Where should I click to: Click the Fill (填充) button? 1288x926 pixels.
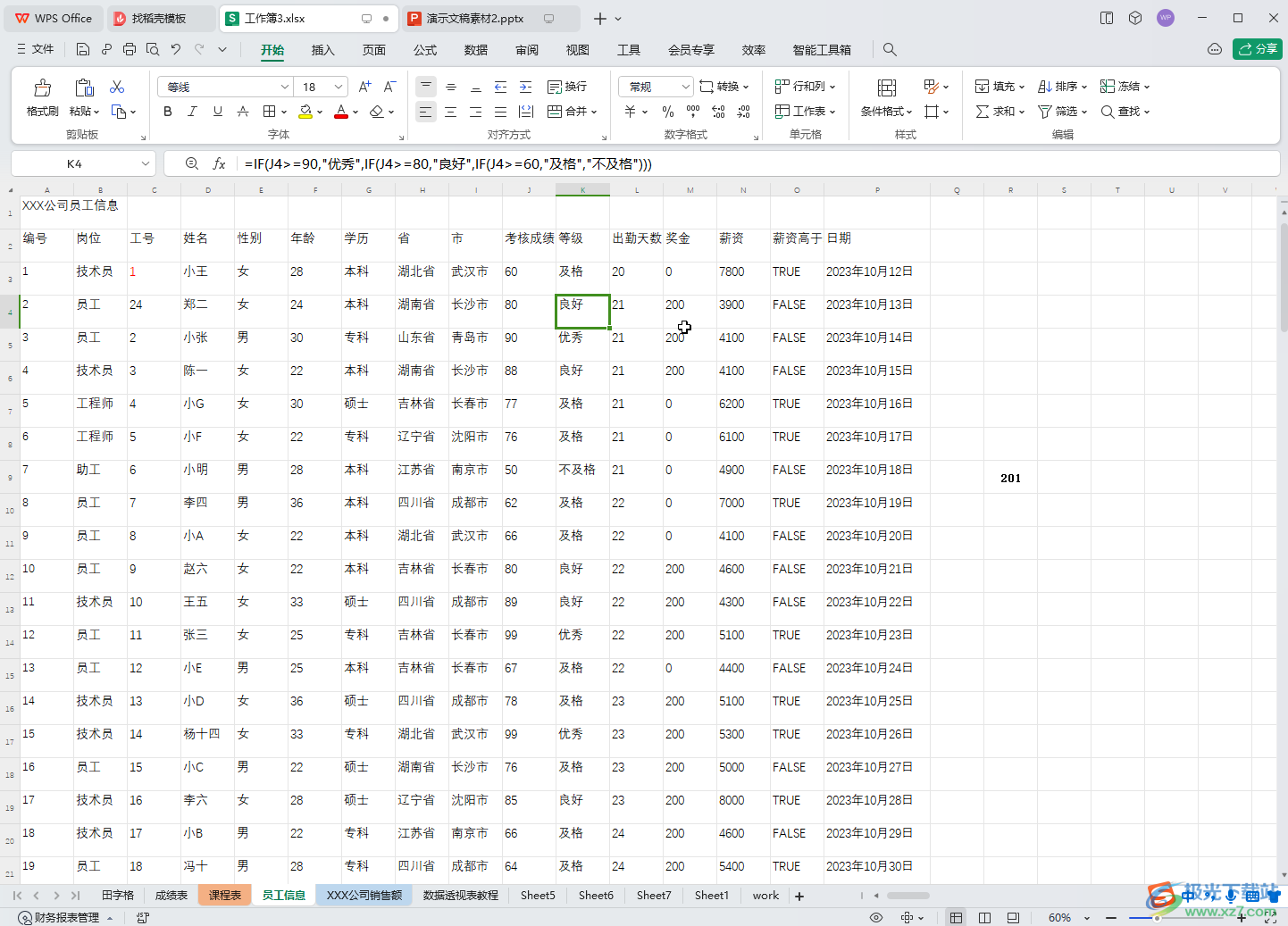click(x=999, y=87)
